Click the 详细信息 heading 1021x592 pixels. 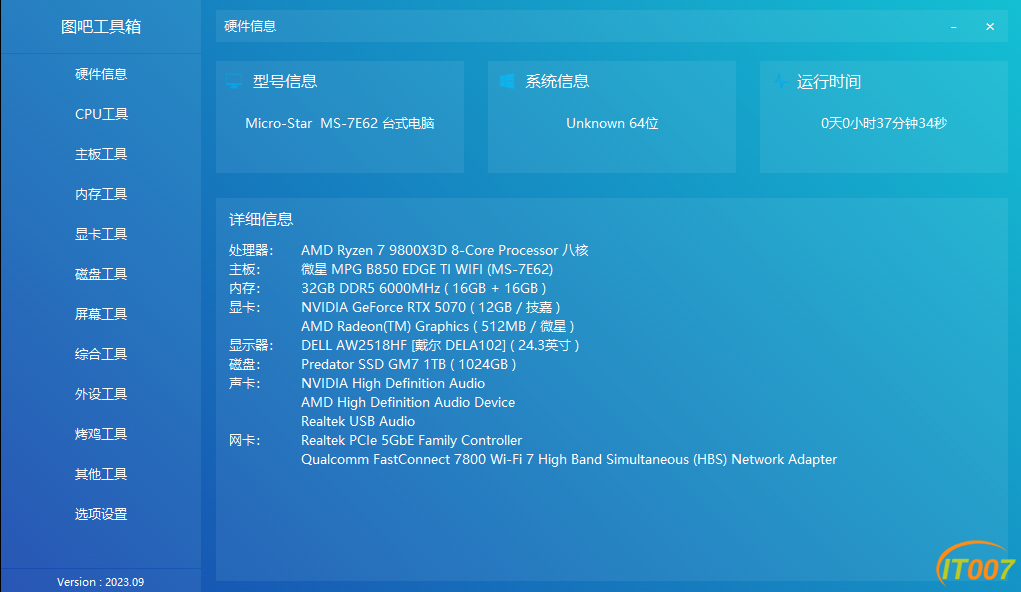coord(261,219)
